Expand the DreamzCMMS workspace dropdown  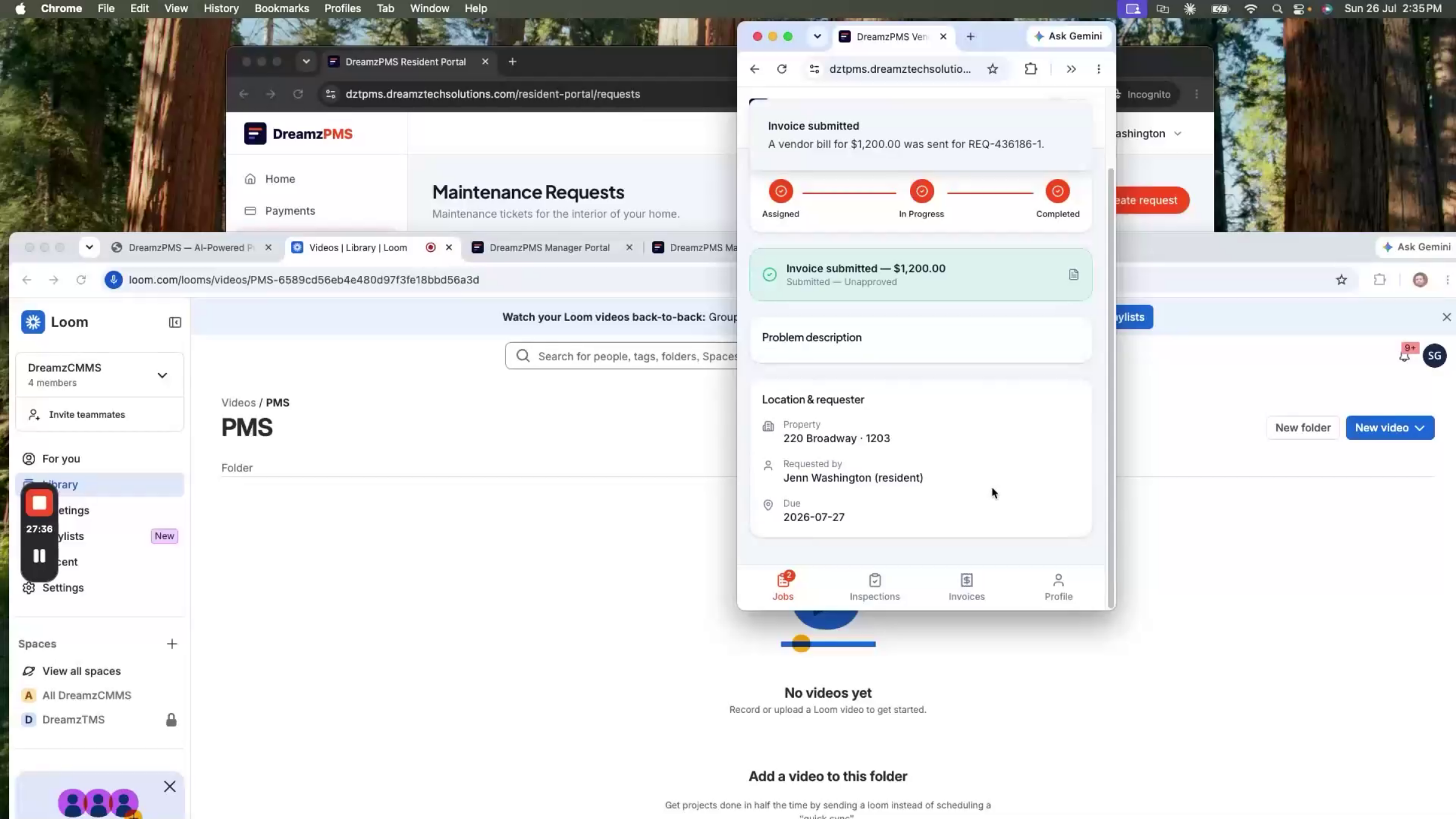coord(162,376)
